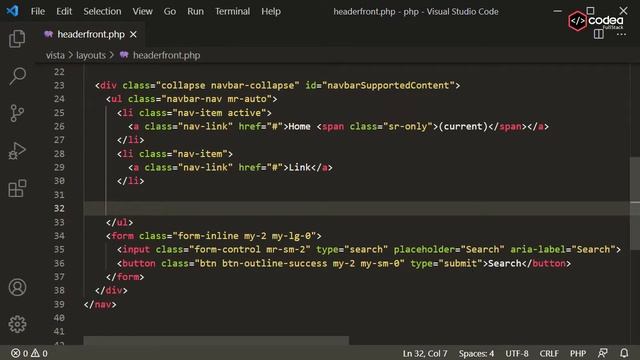Screen dimensions: 640x360
Task: Change encoding via UTF-8 status entry
Action: [517, 353]
